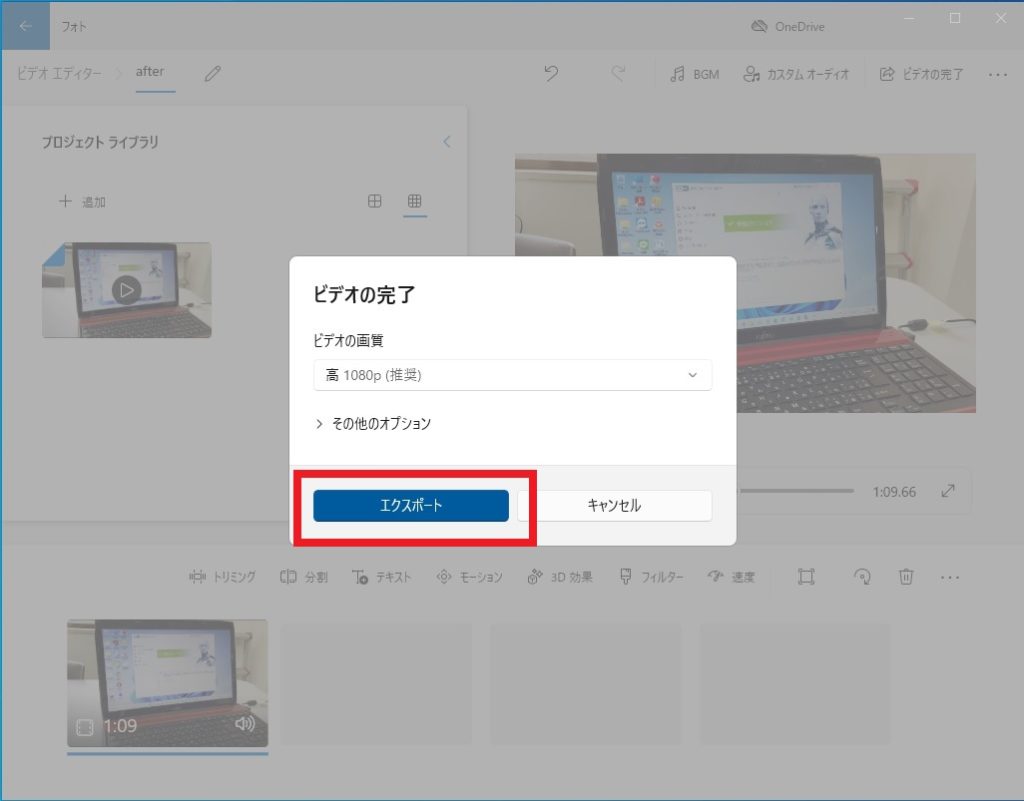1024x801 pixels.
Task: Click the pencil icon to rename project
Action: pyautogui.click(x=212, y=74)
